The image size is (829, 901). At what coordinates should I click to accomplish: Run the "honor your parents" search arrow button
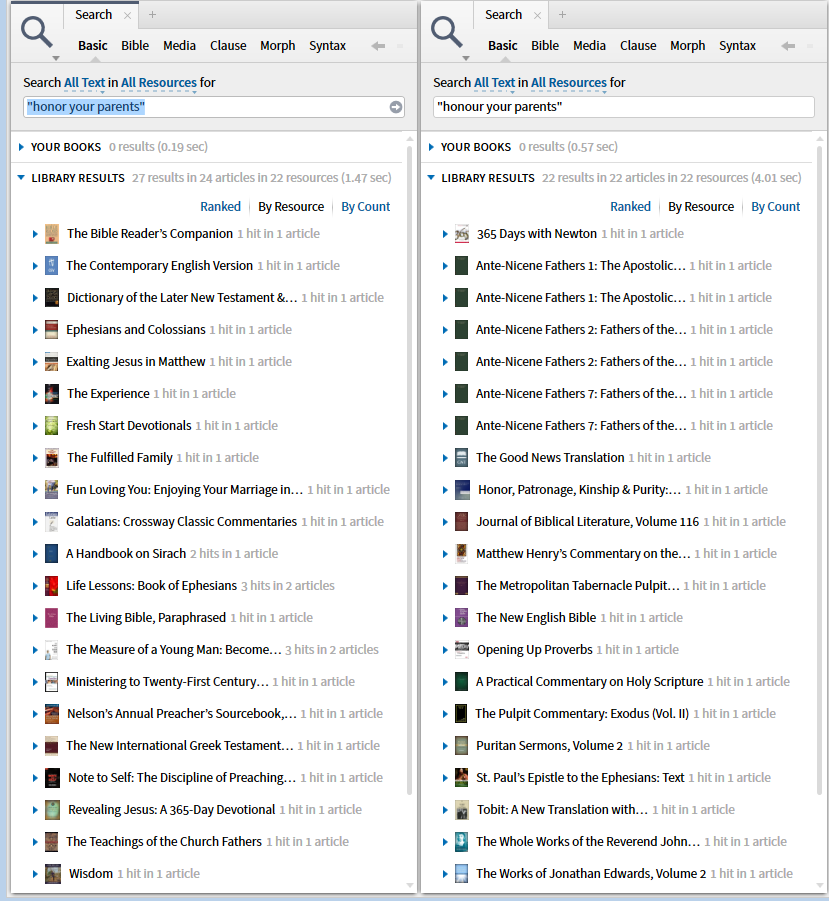[x=396, y=107]
